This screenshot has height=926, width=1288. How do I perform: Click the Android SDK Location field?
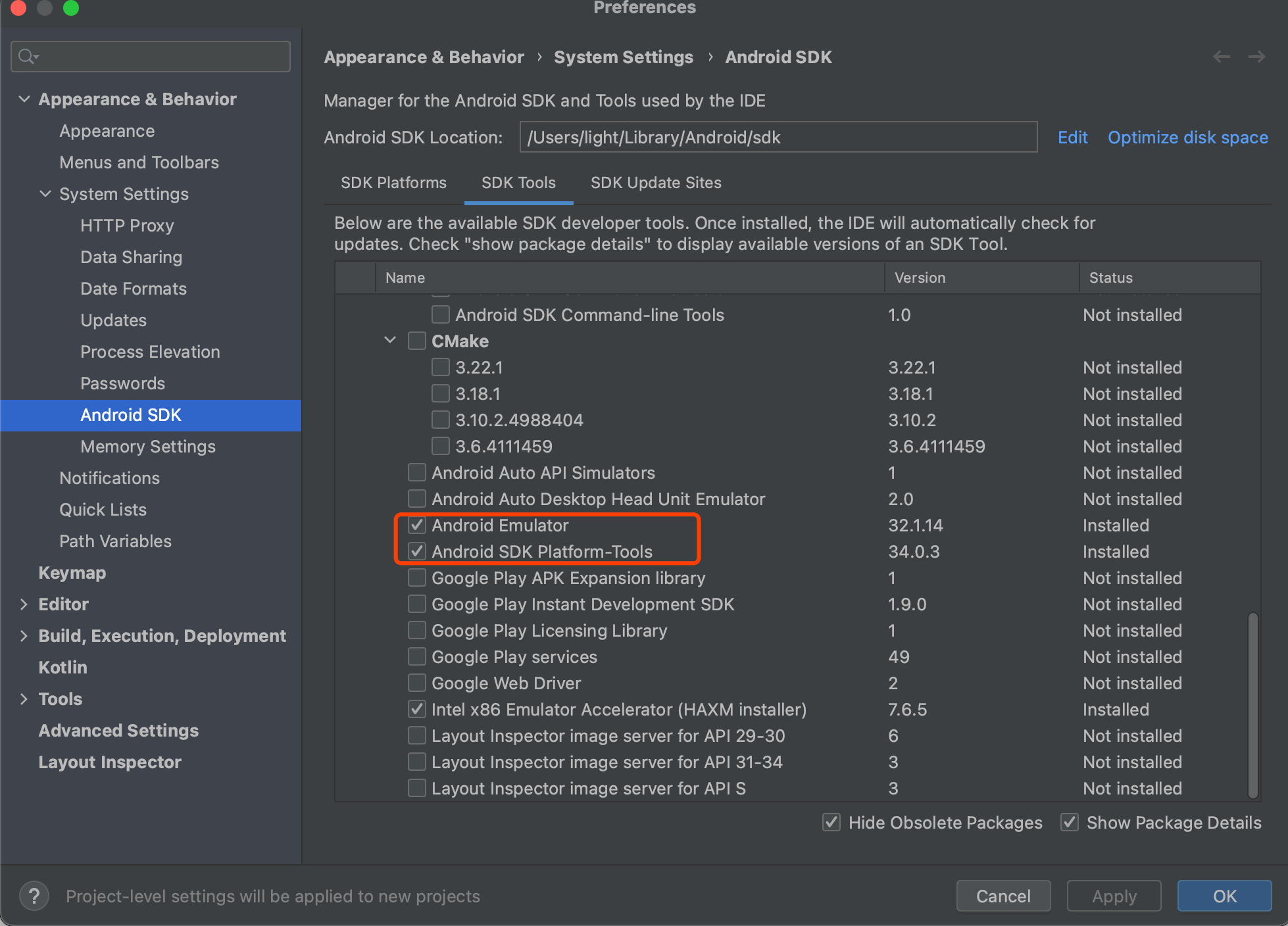(778, 137)
